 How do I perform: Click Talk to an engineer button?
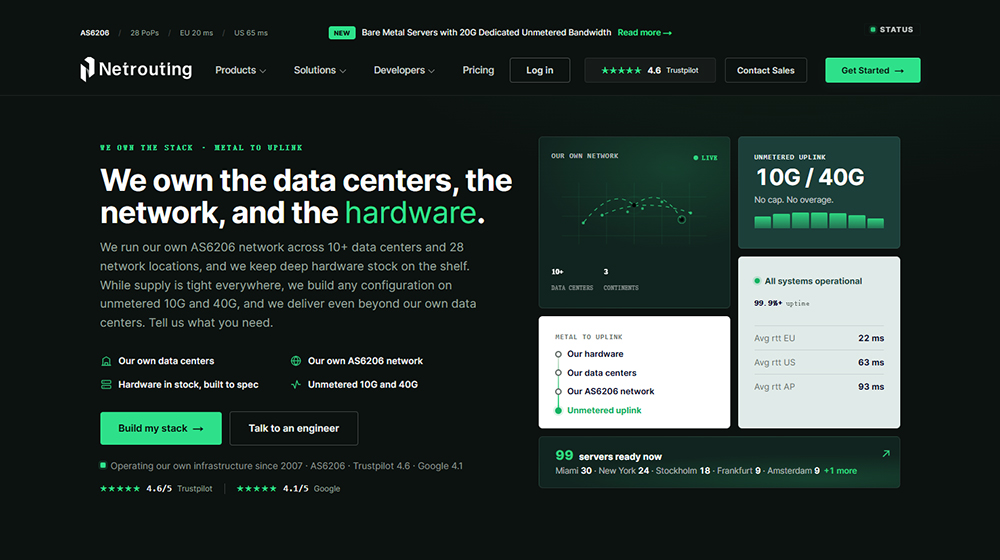(x=293, y=428)
